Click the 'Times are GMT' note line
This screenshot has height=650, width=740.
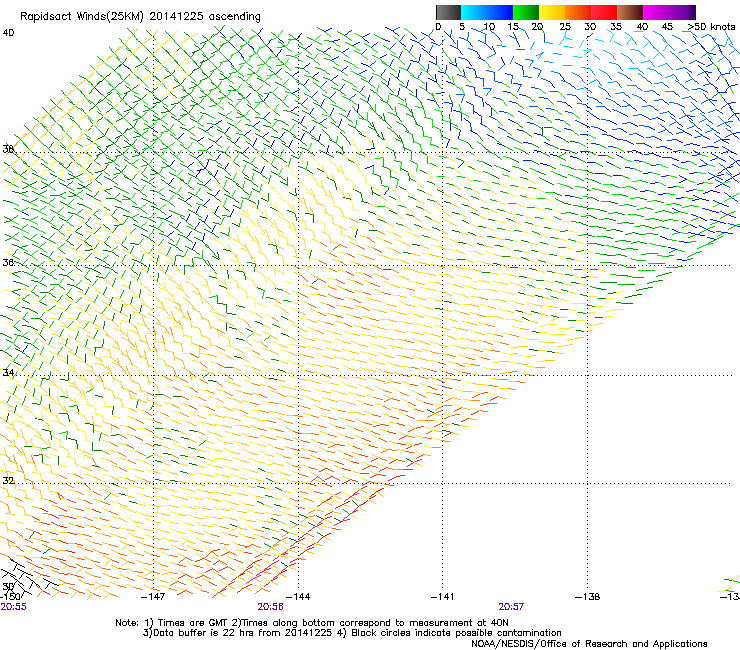click(312, 623)
